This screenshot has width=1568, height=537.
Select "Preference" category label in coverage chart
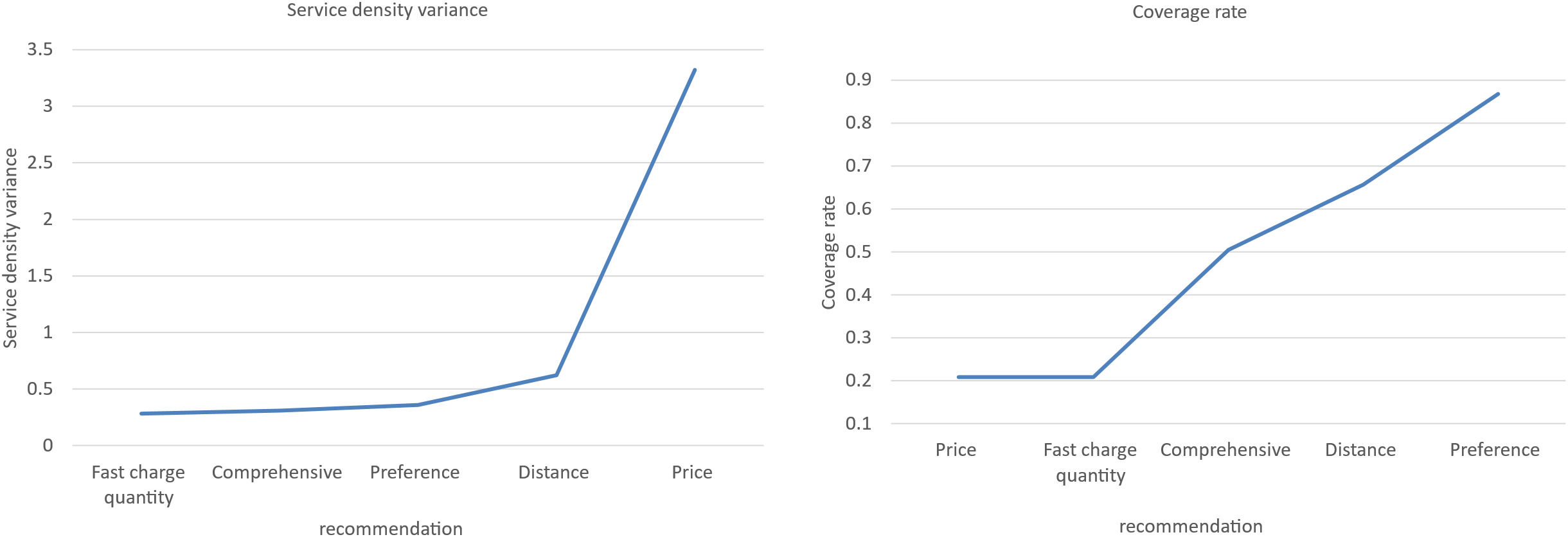coord(1495,450)
